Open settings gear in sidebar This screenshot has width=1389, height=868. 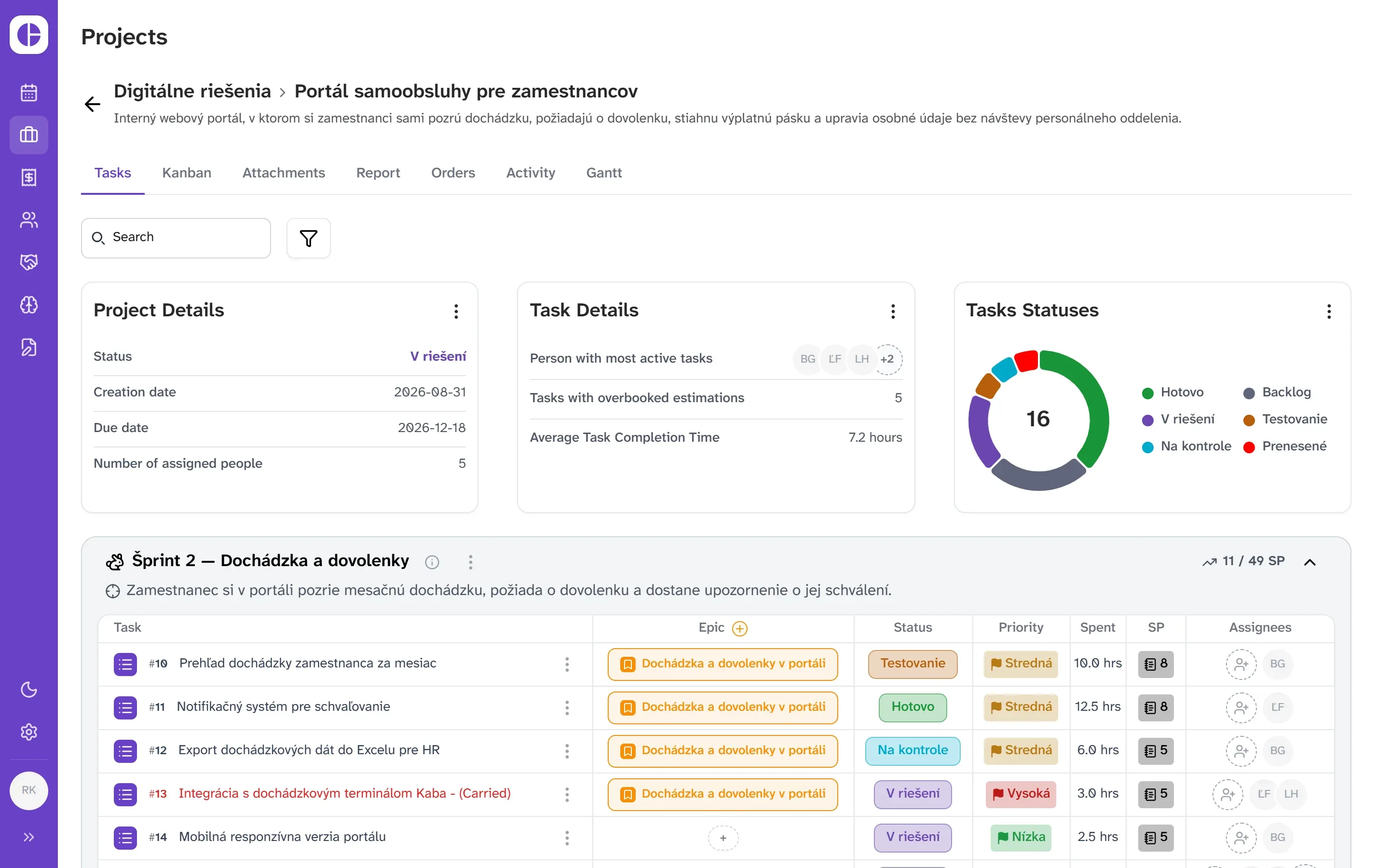pos(29,732)
